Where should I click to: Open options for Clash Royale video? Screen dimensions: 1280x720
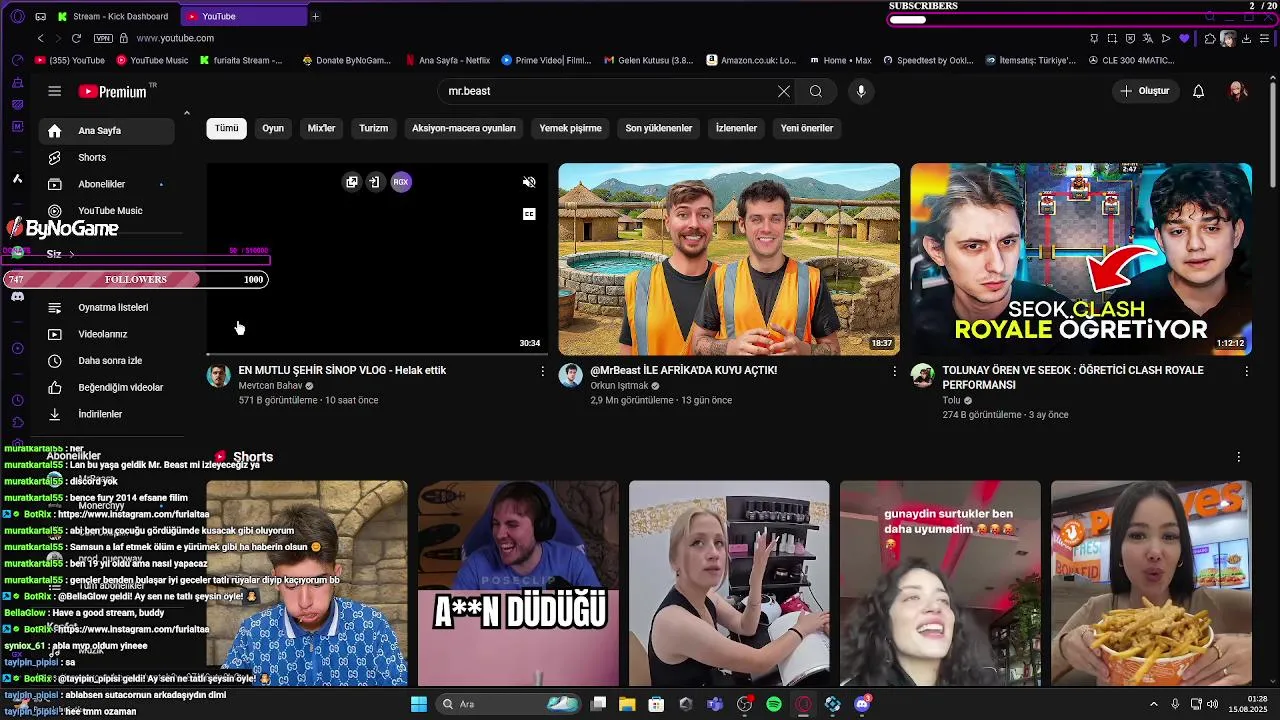1246,371
